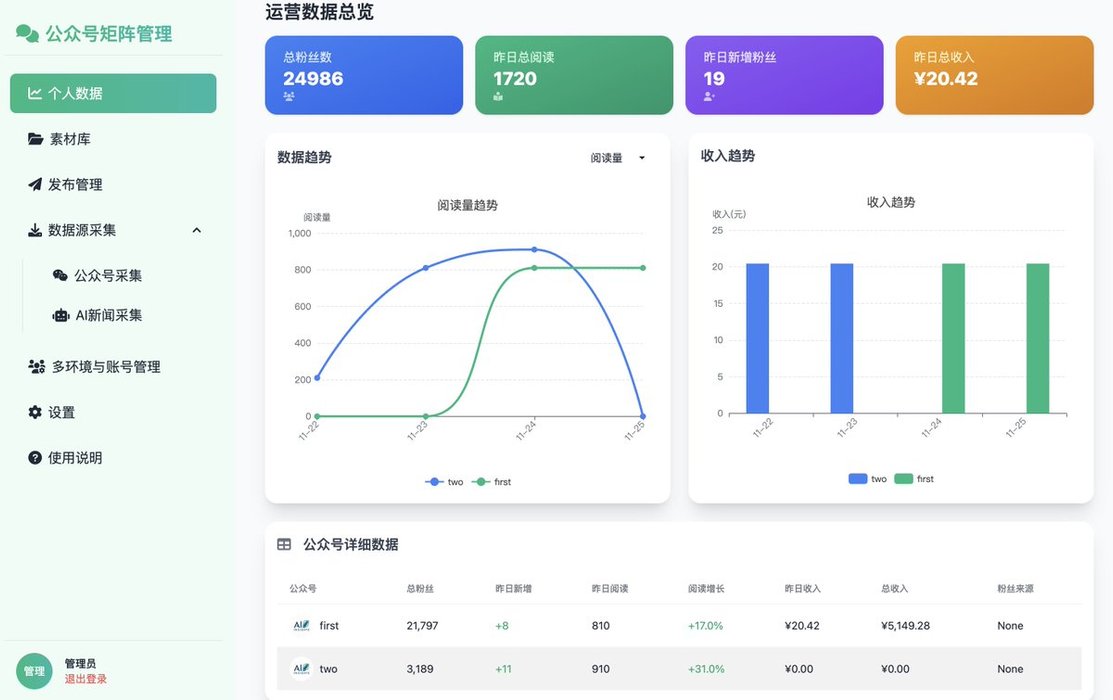Click the WeChat logo icon in sidebar header
The height and width of the screenshot is (700, 1113).
27,33
